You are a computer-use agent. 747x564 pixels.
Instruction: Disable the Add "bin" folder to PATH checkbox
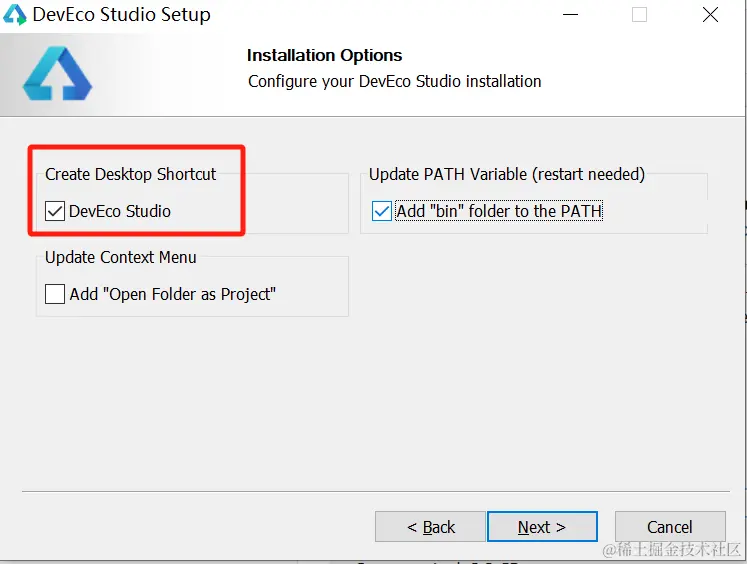[382, 211]
